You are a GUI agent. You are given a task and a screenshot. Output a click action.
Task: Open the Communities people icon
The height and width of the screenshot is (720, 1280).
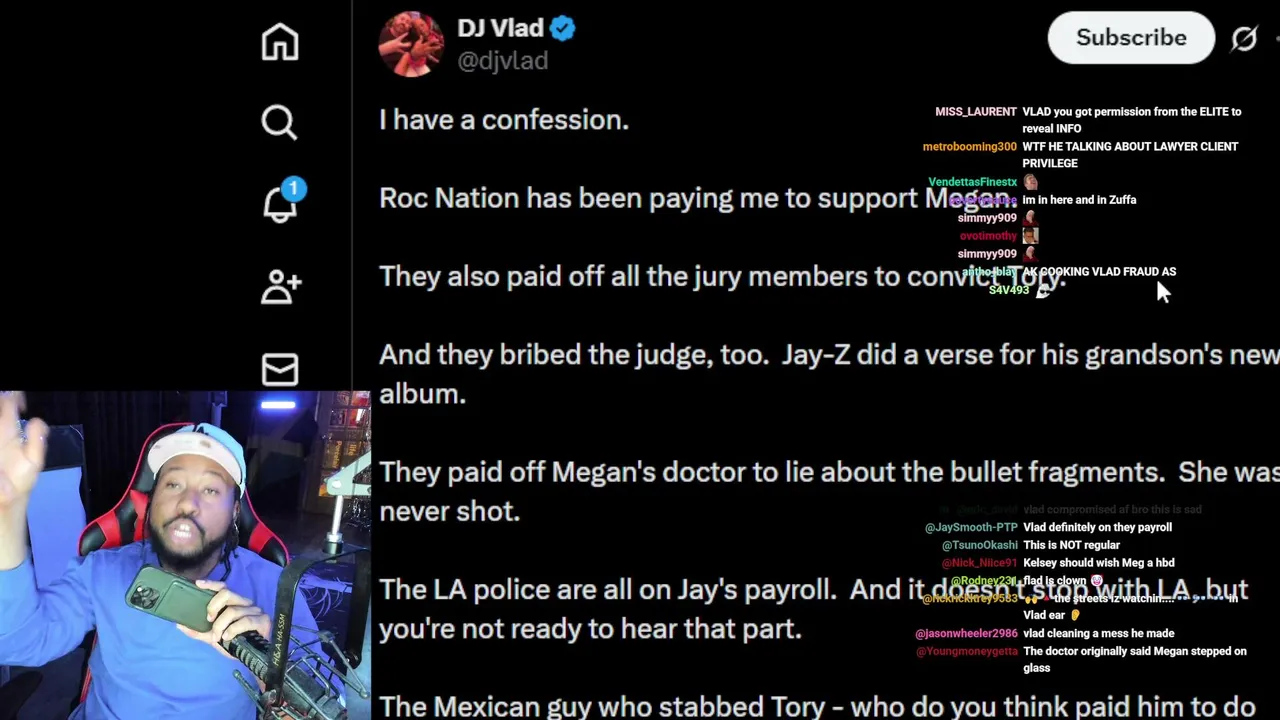click(281, 286)
